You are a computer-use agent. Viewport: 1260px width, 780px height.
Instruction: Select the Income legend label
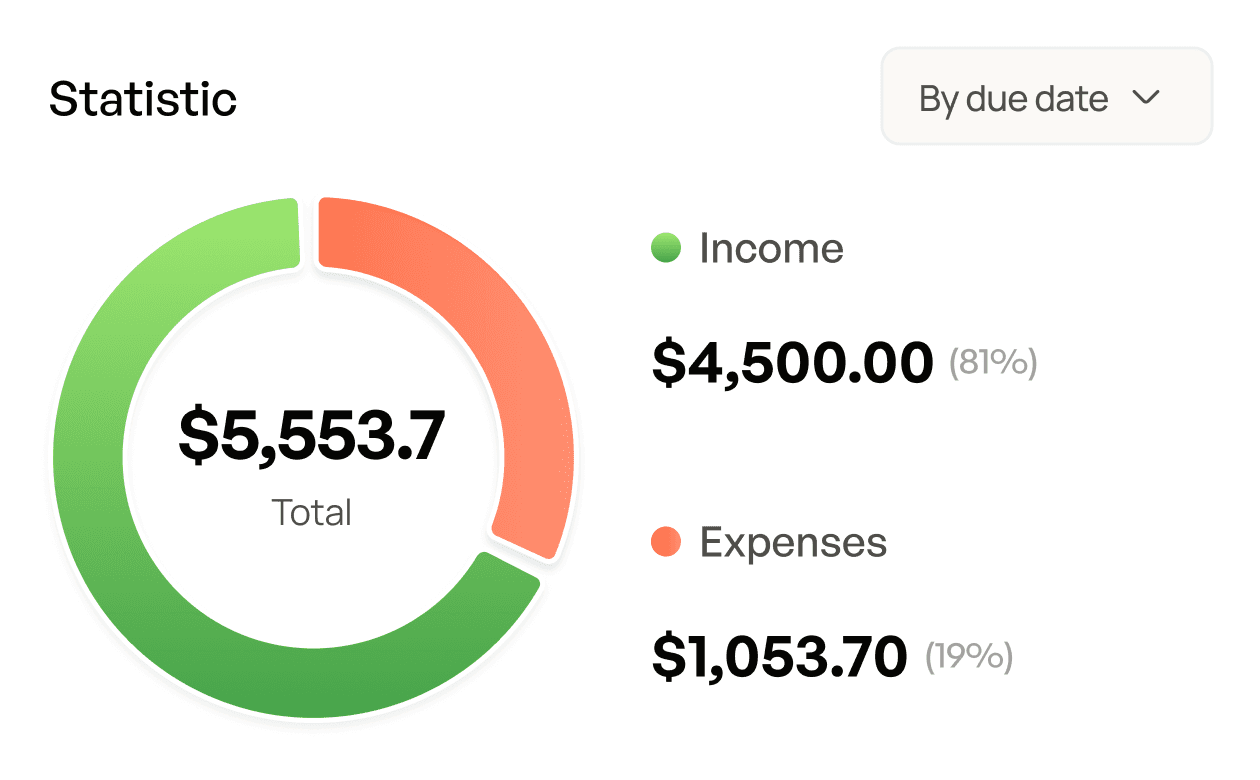click(771, 248)
